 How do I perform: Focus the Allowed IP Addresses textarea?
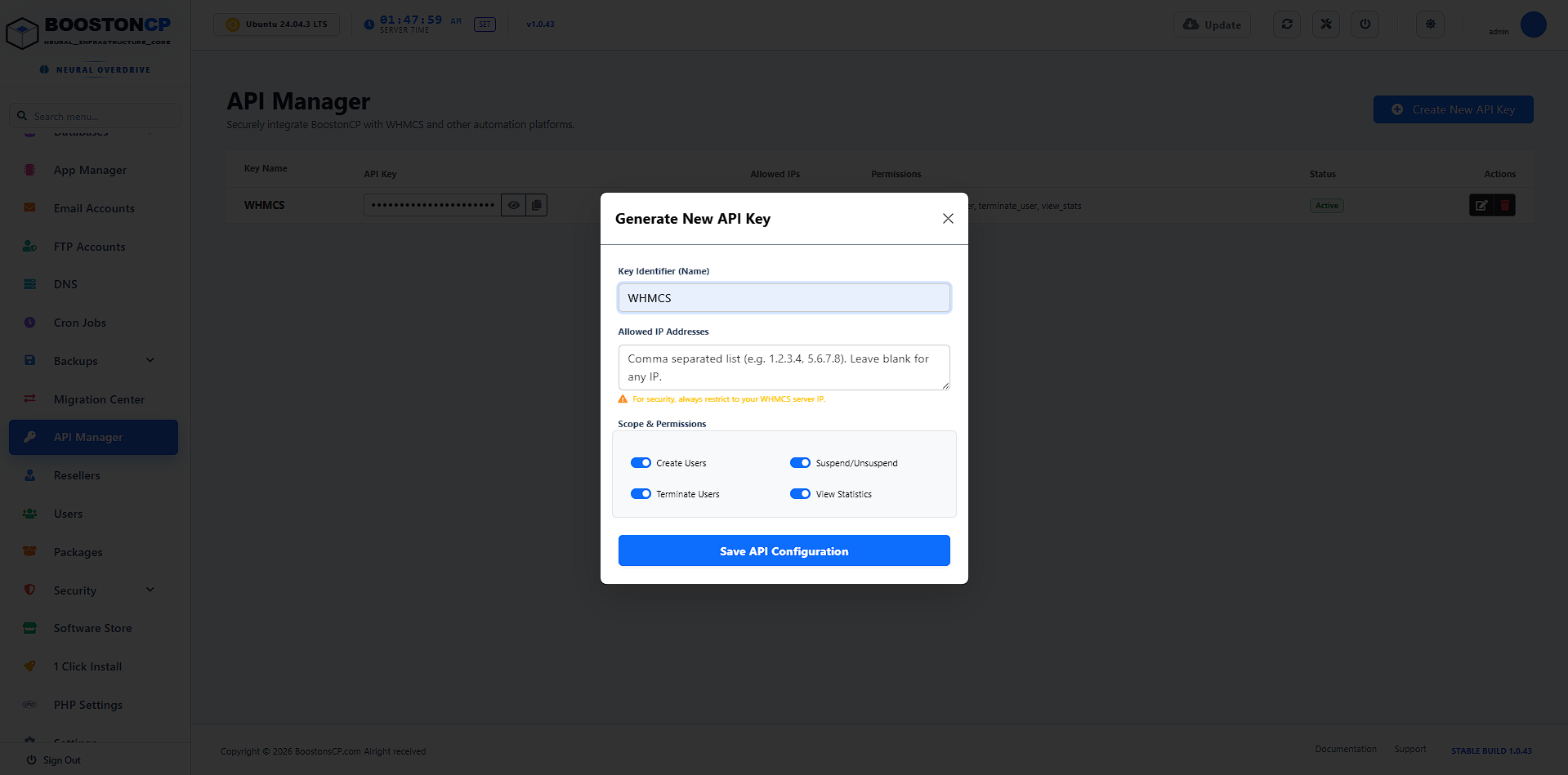(784, 367)
